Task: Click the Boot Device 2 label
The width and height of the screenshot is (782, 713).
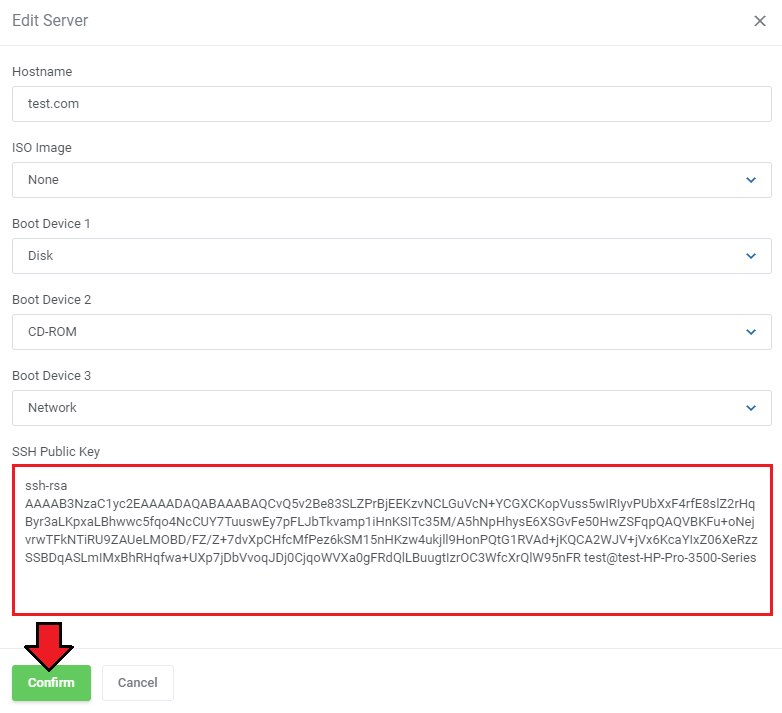Action: coord(51,300)
